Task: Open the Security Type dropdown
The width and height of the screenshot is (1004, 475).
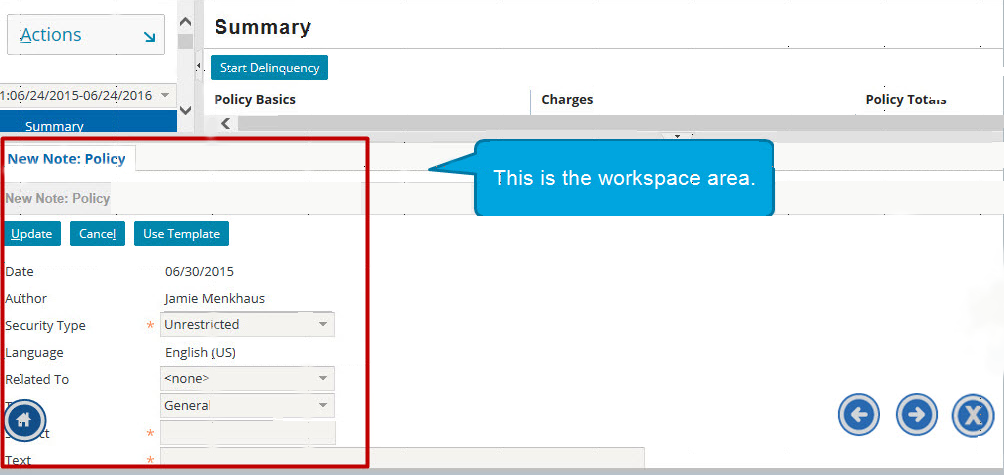Action: [322, 325]
